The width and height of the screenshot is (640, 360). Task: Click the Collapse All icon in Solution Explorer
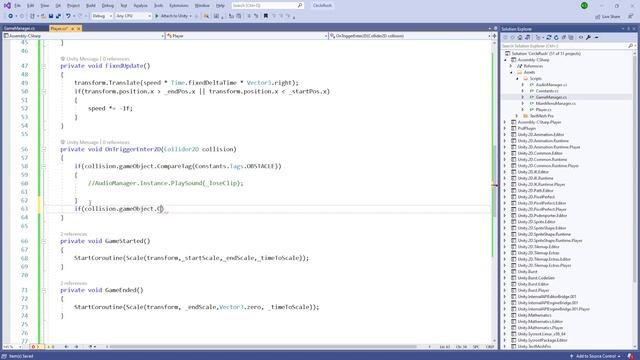564,38
